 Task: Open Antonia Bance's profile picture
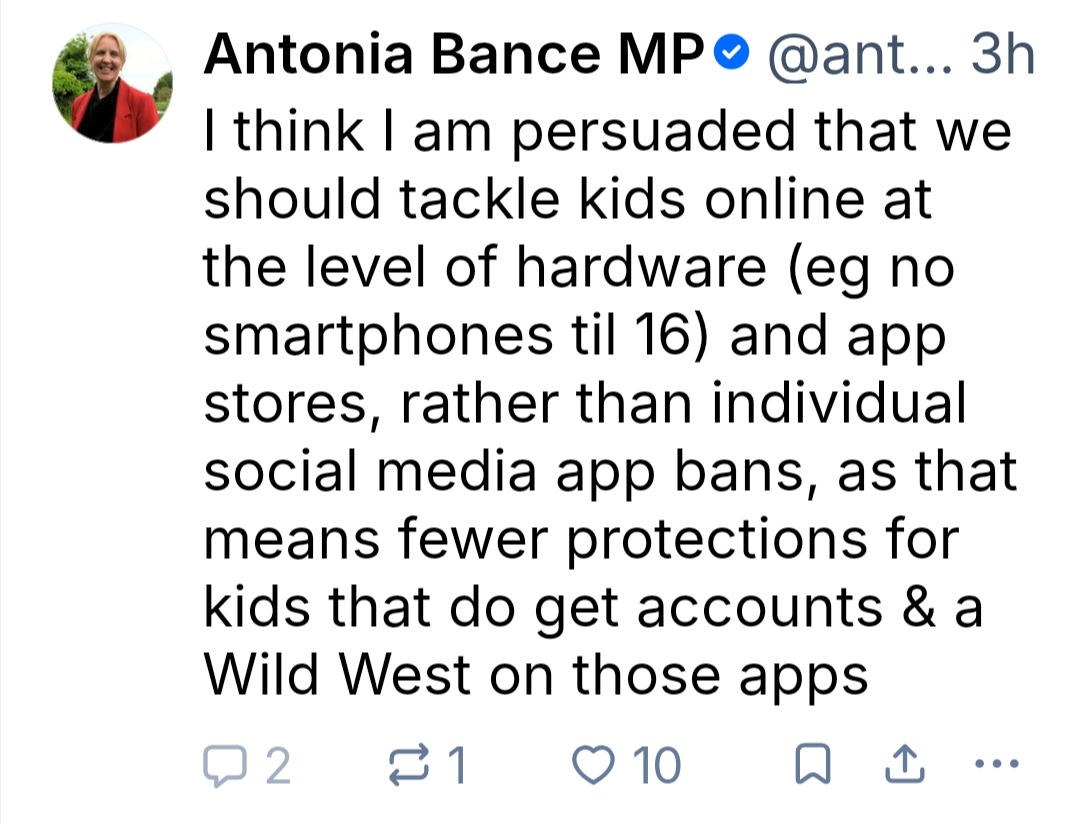tap(112, 84)
